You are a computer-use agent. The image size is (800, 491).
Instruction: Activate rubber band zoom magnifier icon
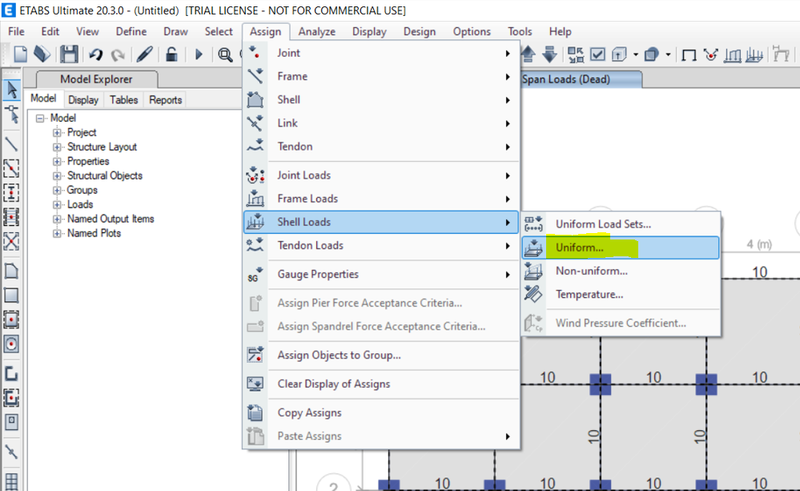coord(225,54)
